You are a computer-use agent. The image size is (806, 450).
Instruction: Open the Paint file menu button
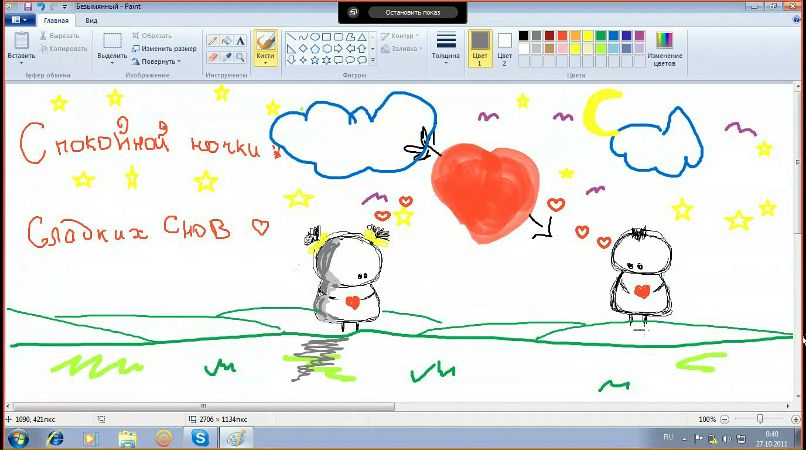(x=19, y=19)
